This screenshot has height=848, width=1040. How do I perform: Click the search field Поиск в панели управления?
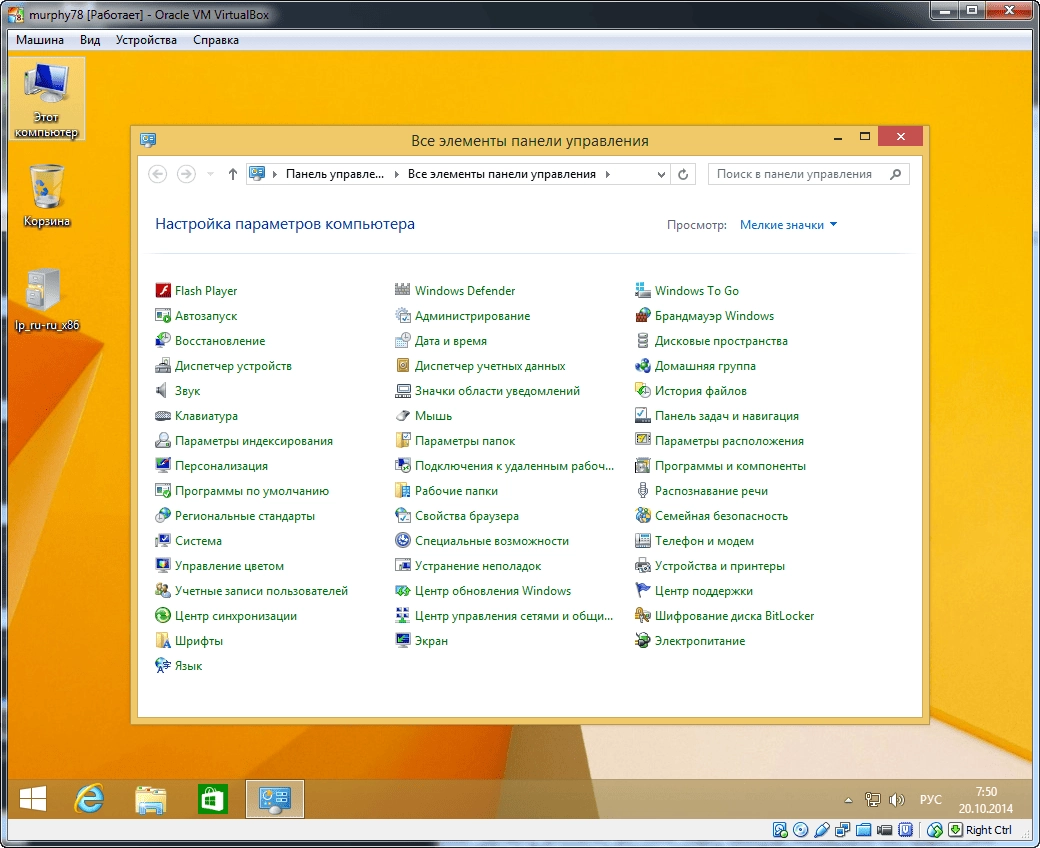tap(809, 174)
